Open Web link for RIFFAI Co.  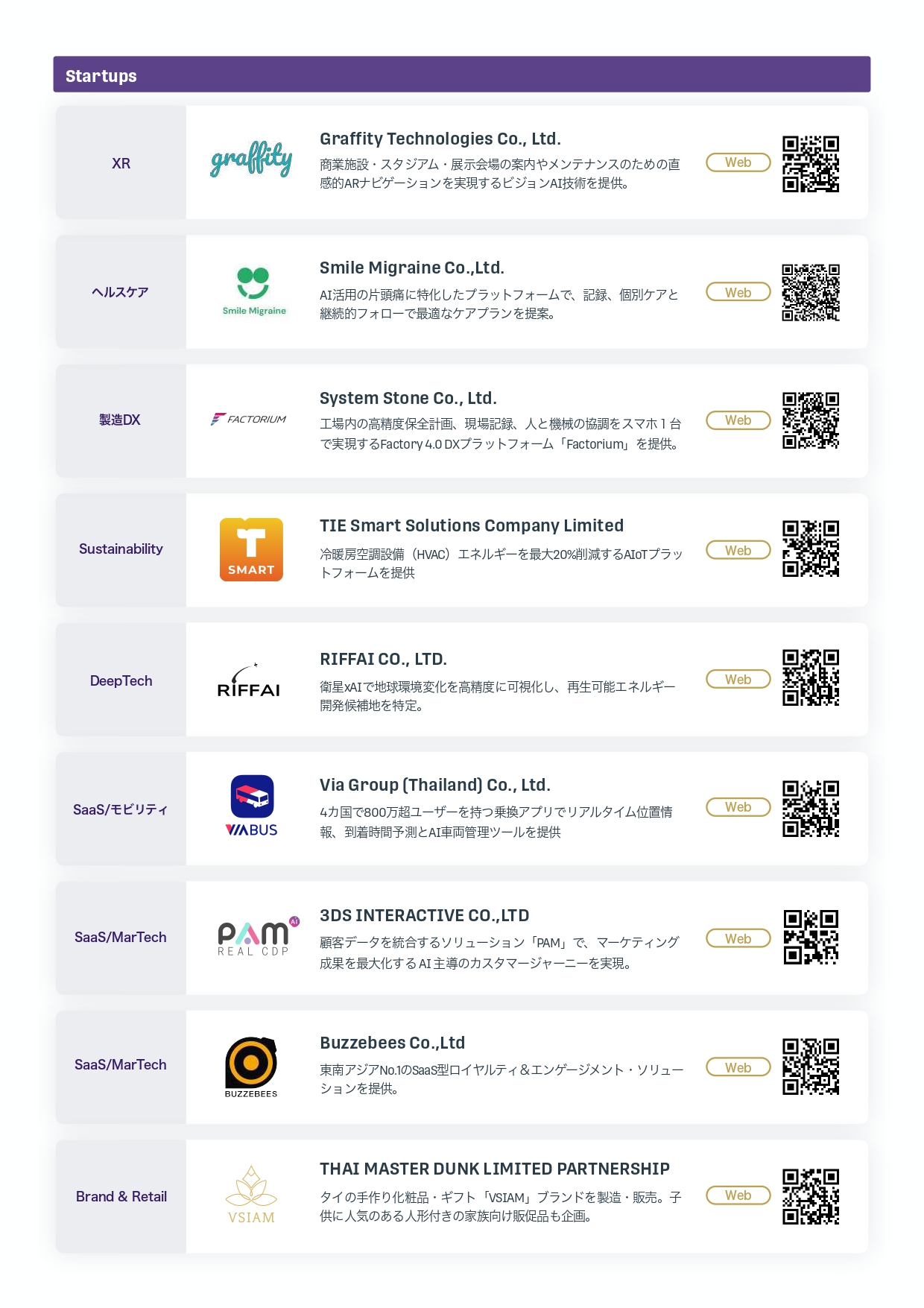pos(738,679)
